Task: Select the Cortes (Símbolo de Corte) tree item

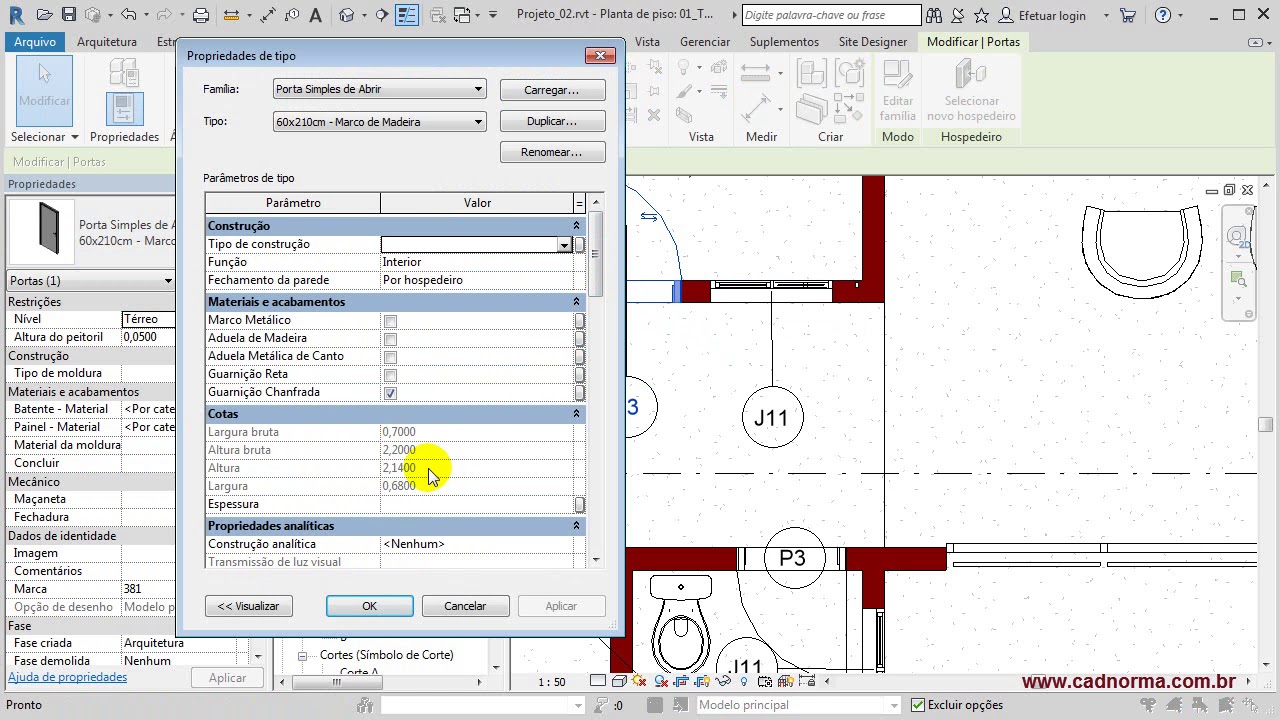Action: [x=386, y=655]
